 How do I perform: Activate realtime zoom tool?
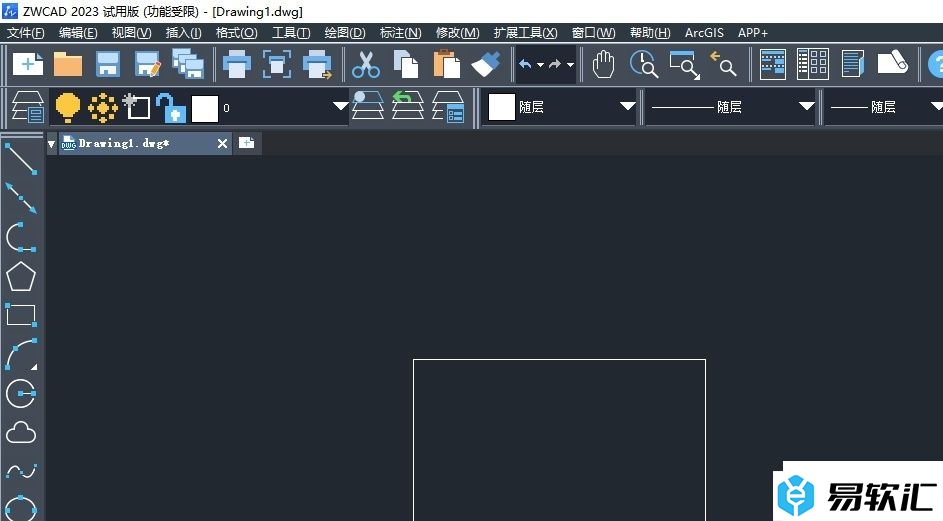click(x=644, y=64)
